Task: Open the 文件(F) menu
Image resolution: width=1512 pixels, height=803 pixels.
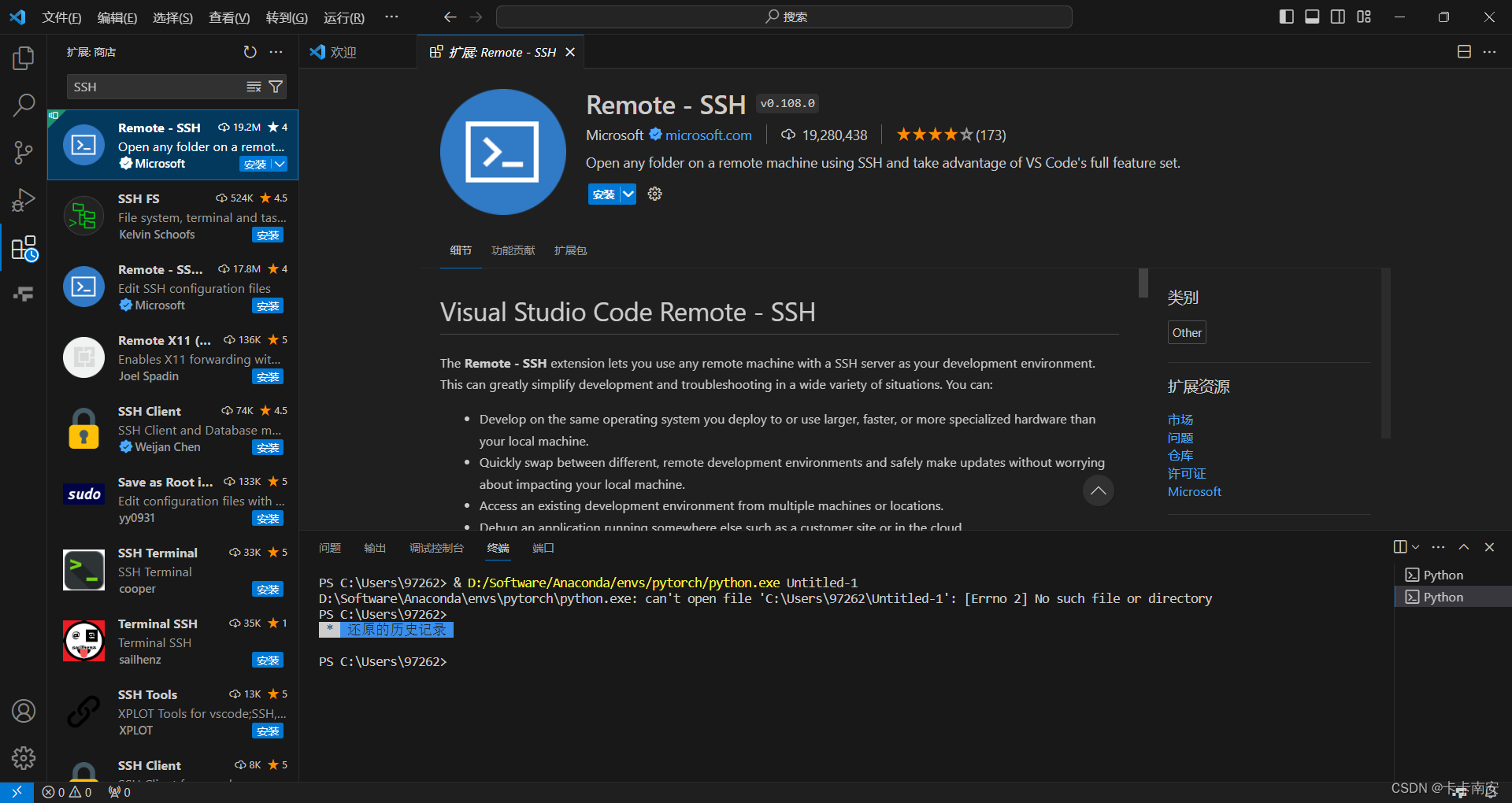Action: (x=61, y=17)
